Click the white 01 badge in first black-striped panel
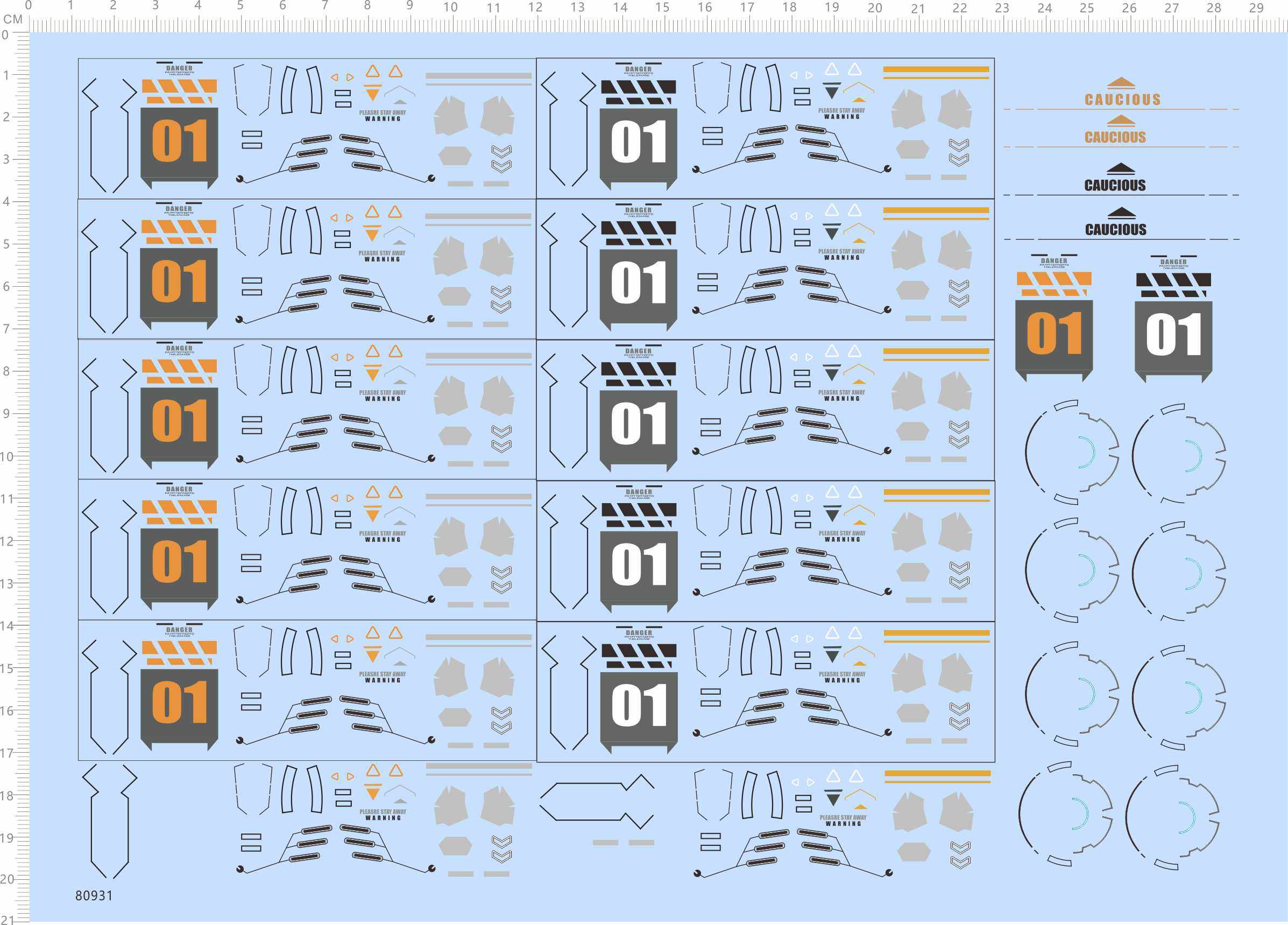 [x=638, y=142]
